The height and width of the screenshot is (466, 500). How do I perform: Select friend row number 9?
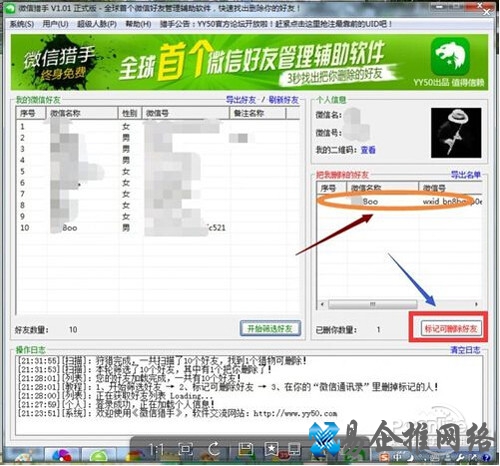point(158,217)
